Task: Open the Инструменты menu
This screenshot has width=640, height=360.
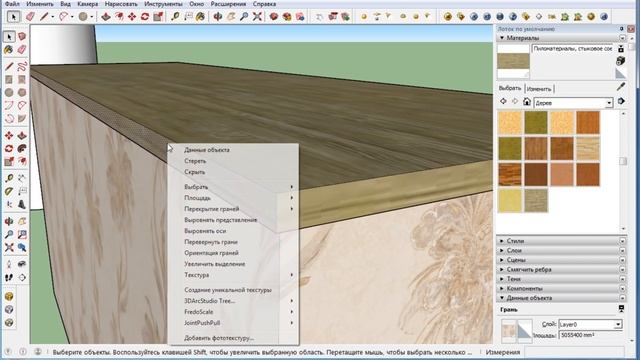Action: click(163, 4)
